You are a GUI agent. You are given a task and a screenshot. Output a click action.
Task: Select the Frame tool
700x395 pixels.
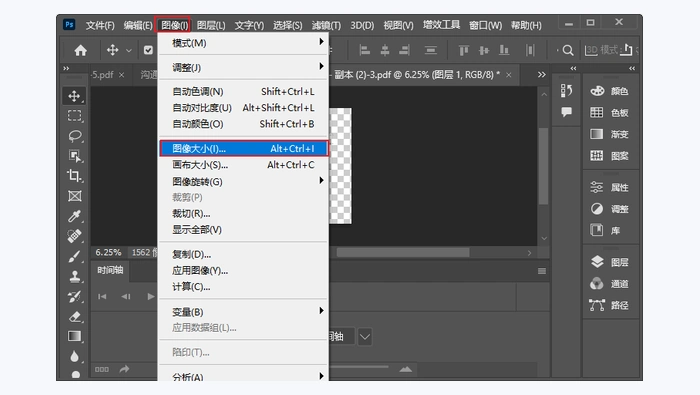pos(75,196)
